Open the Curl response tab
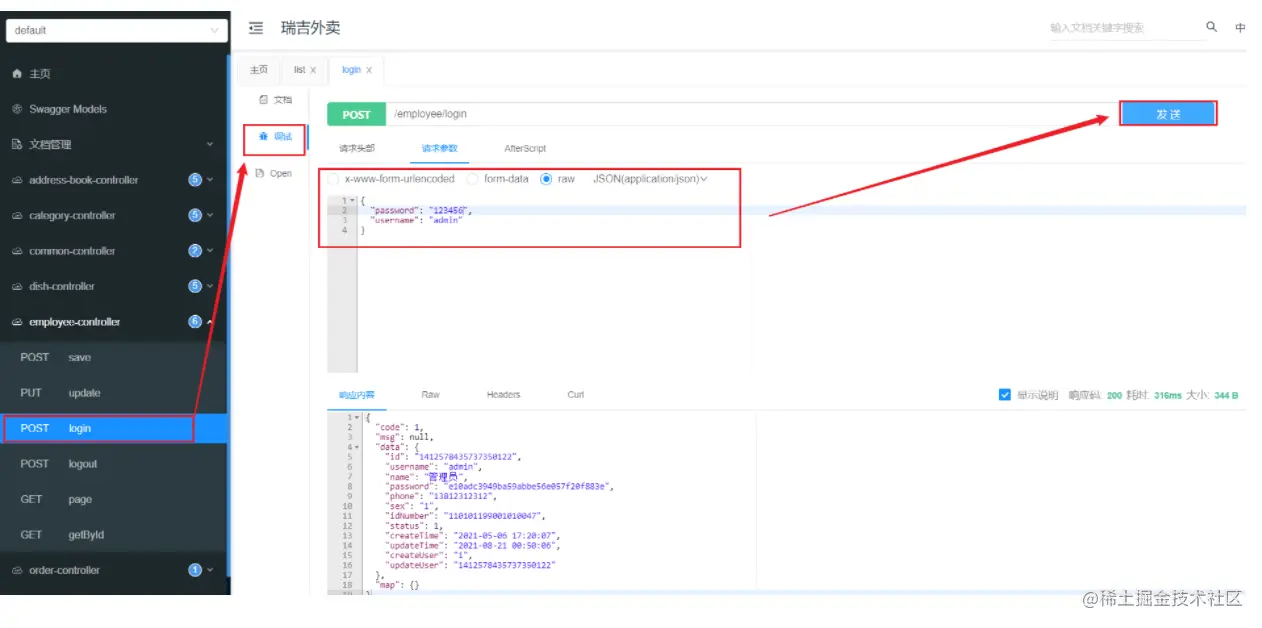The image size is (1262, 628). pos(576,395)
